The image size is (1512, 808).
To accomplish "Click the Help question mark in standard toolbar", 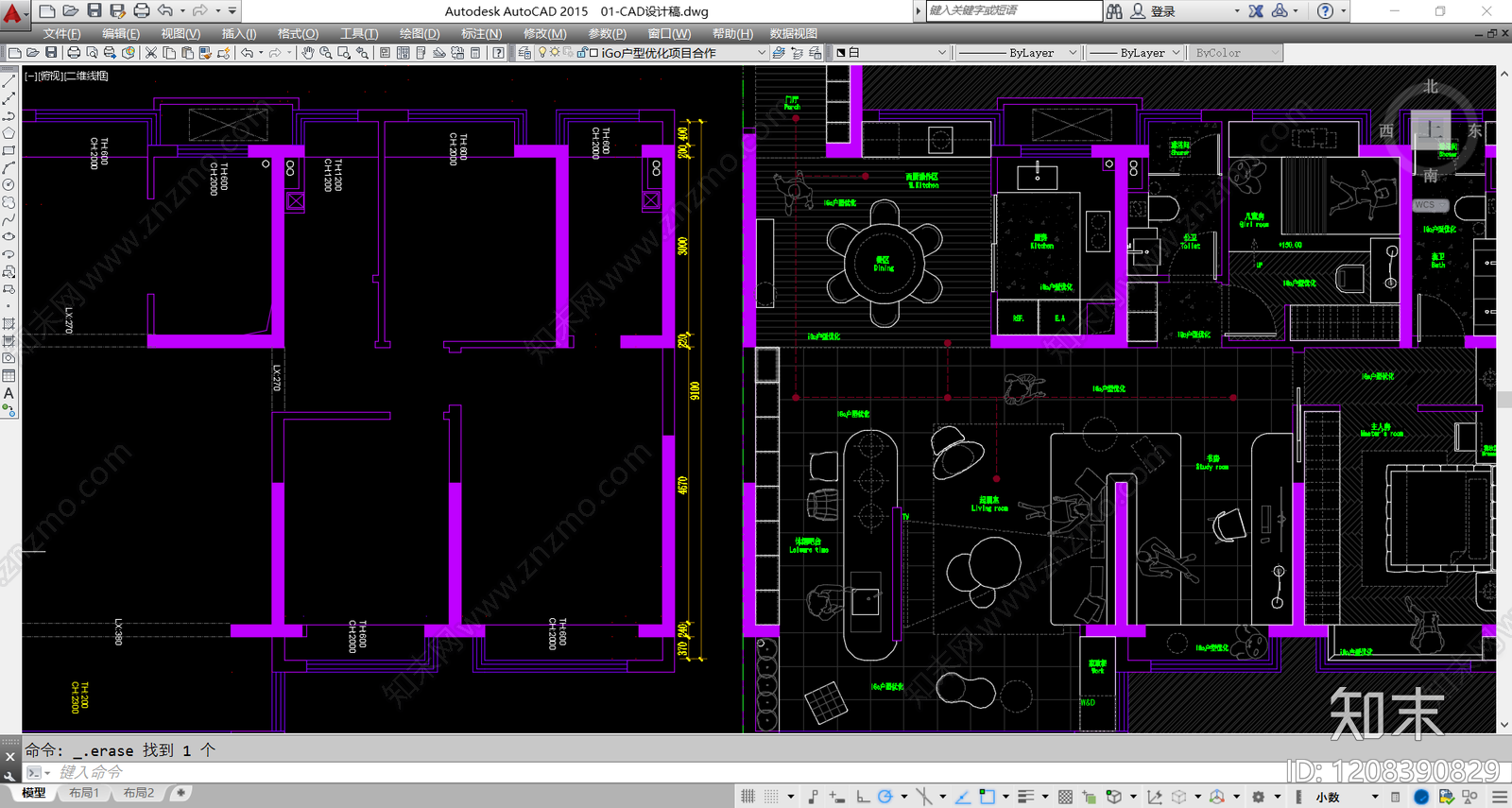I will [498, 53].
